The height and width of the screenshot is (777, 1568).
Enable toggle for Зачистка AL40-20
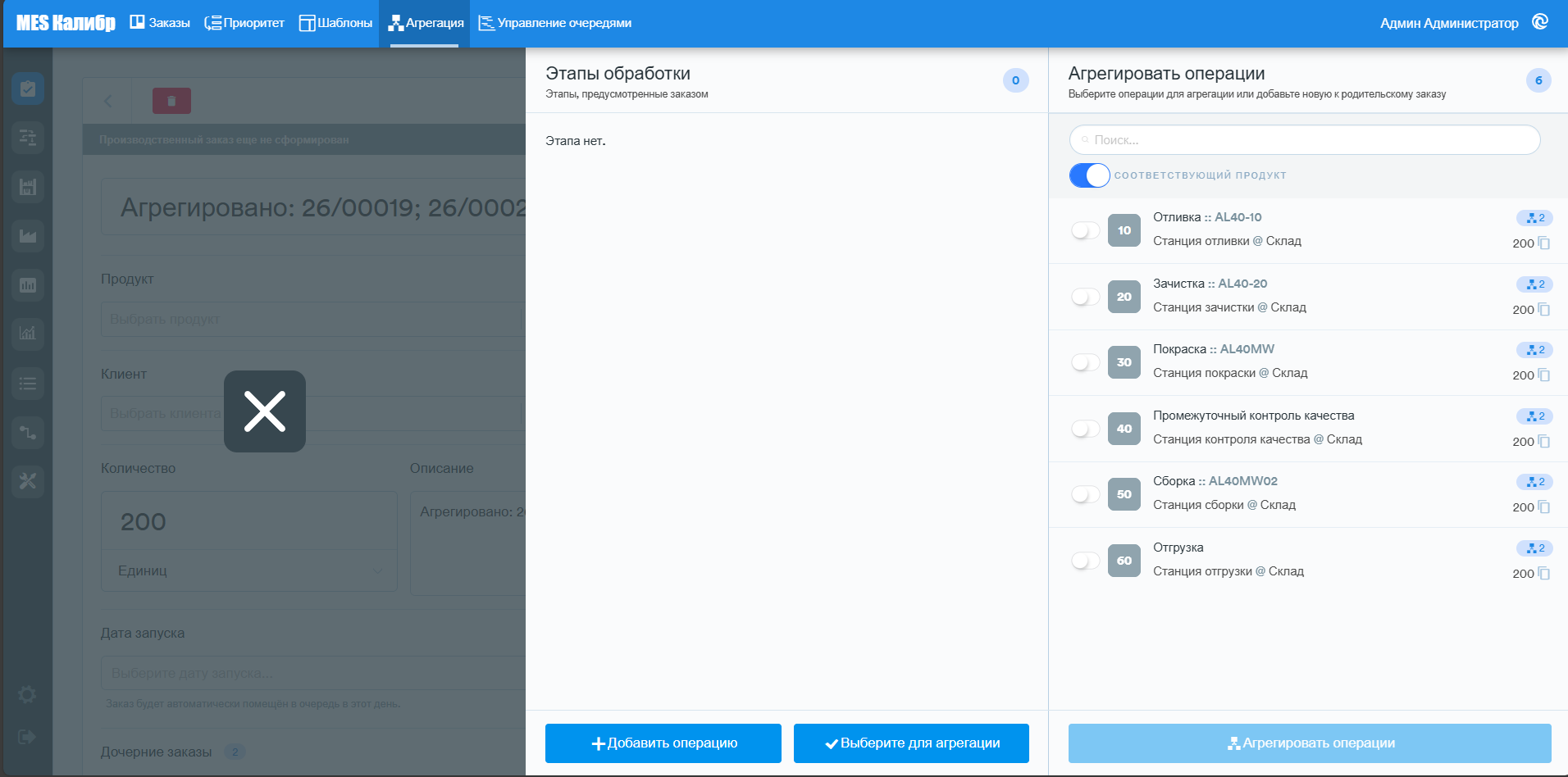[1085, 297]
